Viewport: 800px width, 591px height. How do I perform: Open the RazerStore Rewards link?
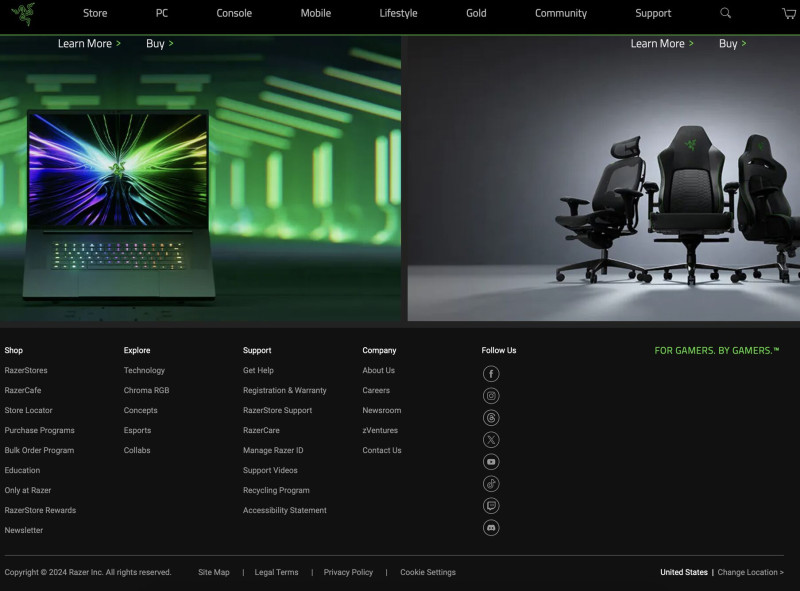tap(40, 510)
